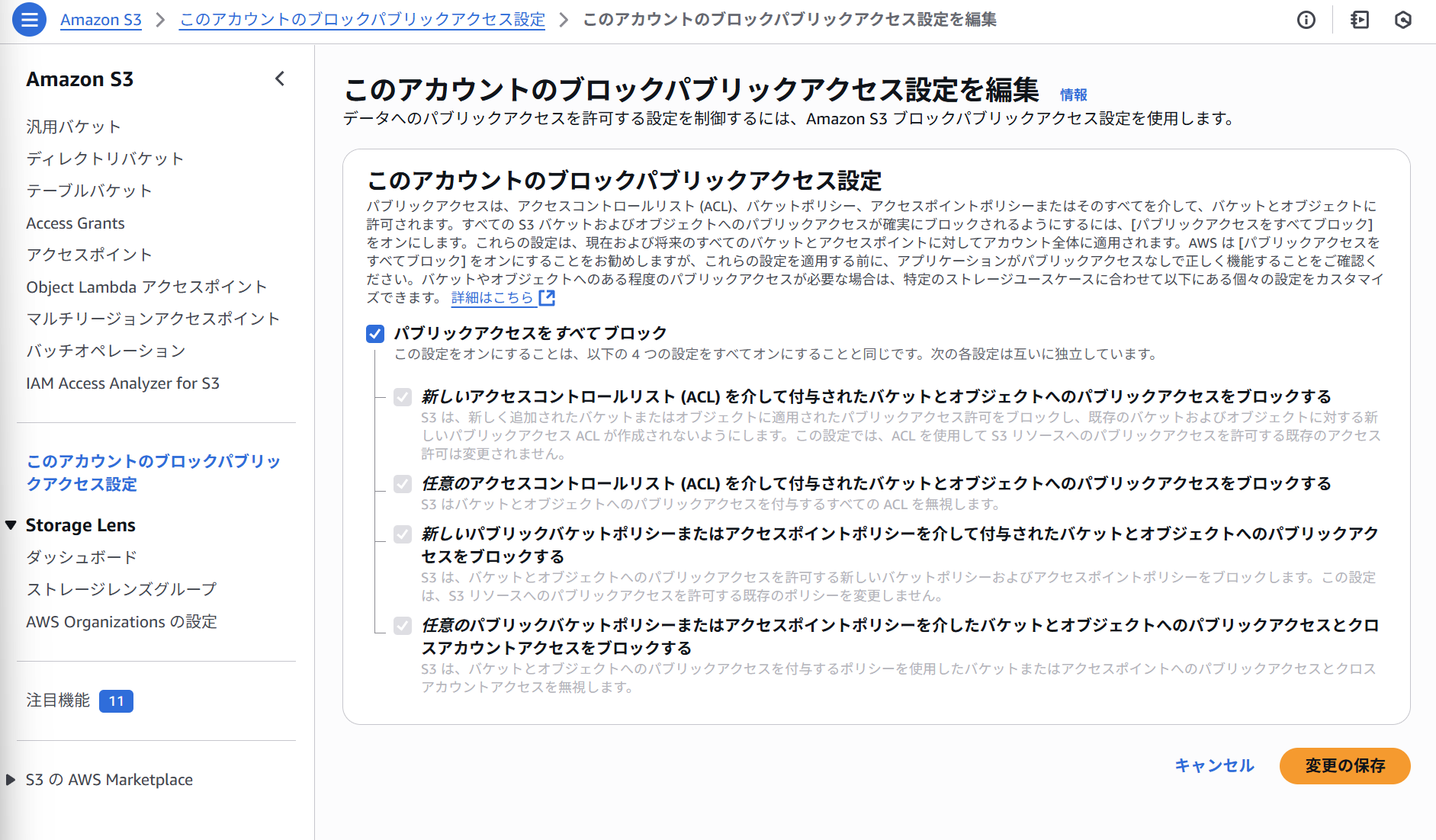Click Amazon S3 breadcrumb link
The image size is (1436, 840).
tap(101, 20)
